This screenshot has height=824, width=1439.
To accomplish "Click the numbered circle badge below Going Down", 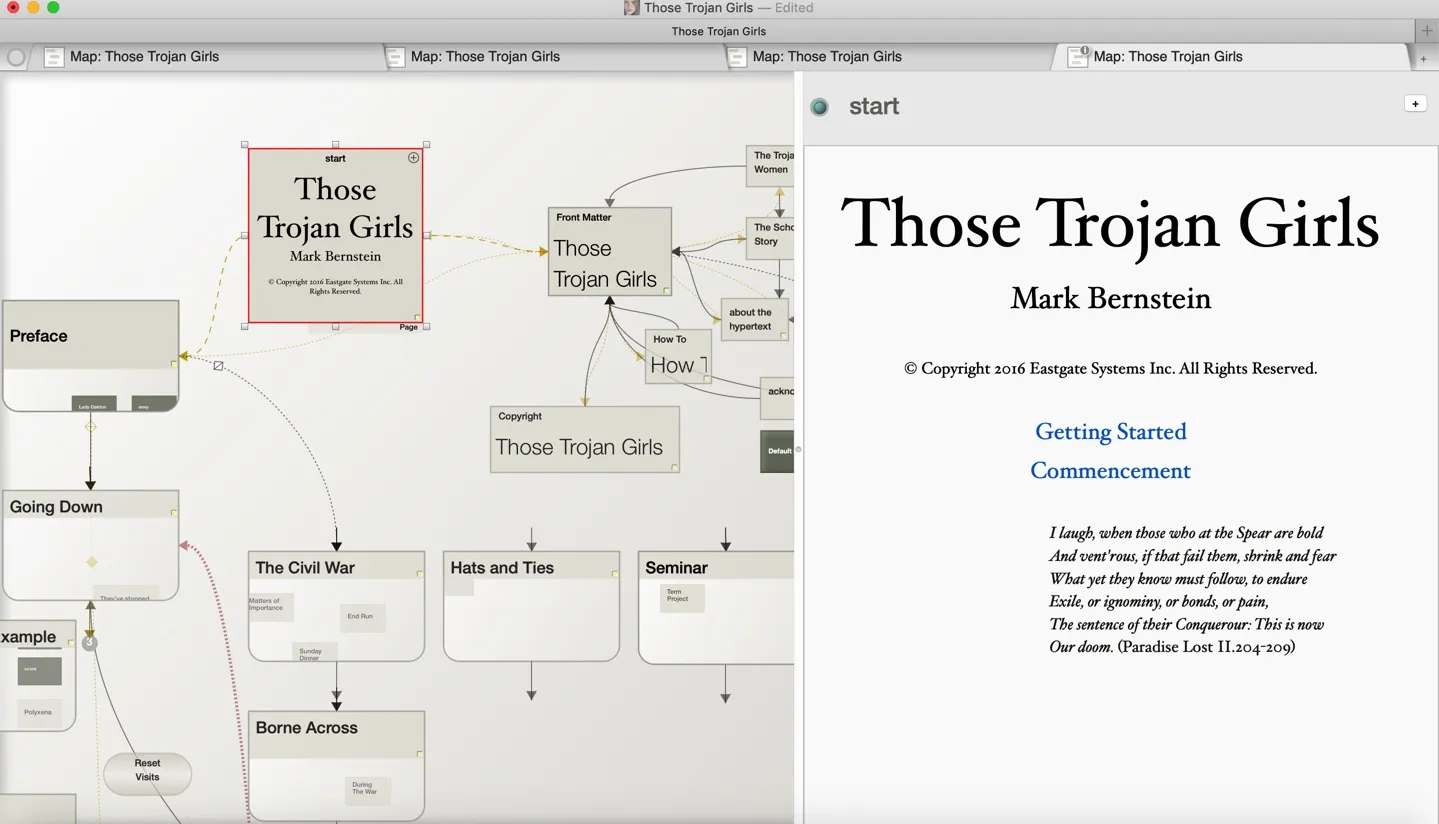I will [90, 643].
